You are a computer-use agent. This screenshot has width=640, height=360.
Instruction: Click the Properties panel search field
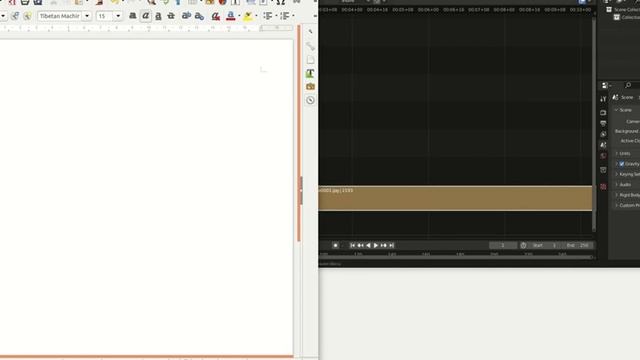click(x=632, y=85)
